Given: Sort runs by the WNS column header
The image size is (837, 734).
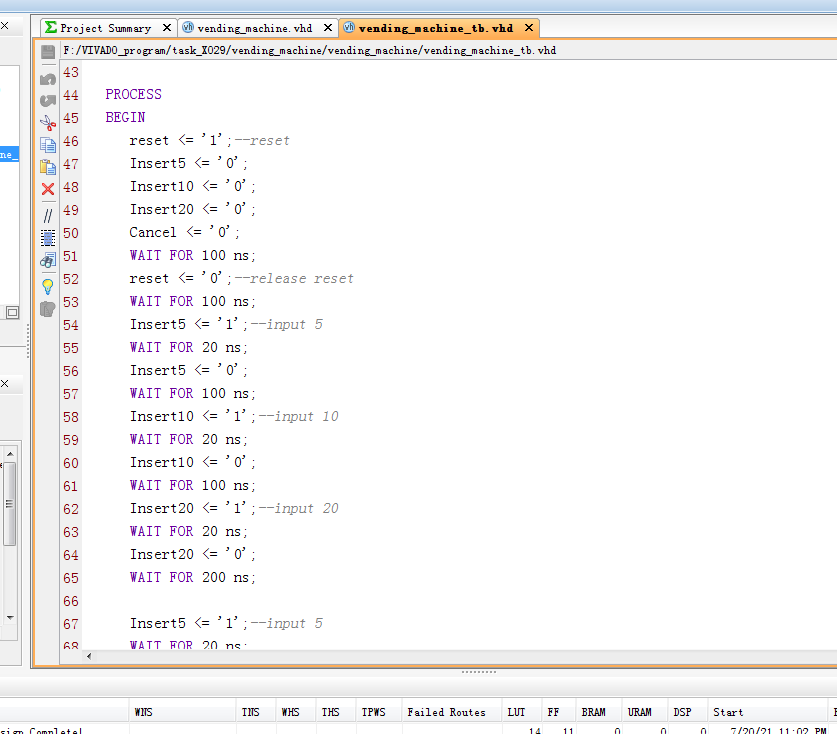Looking at the screenshot, I should [143, 712].
